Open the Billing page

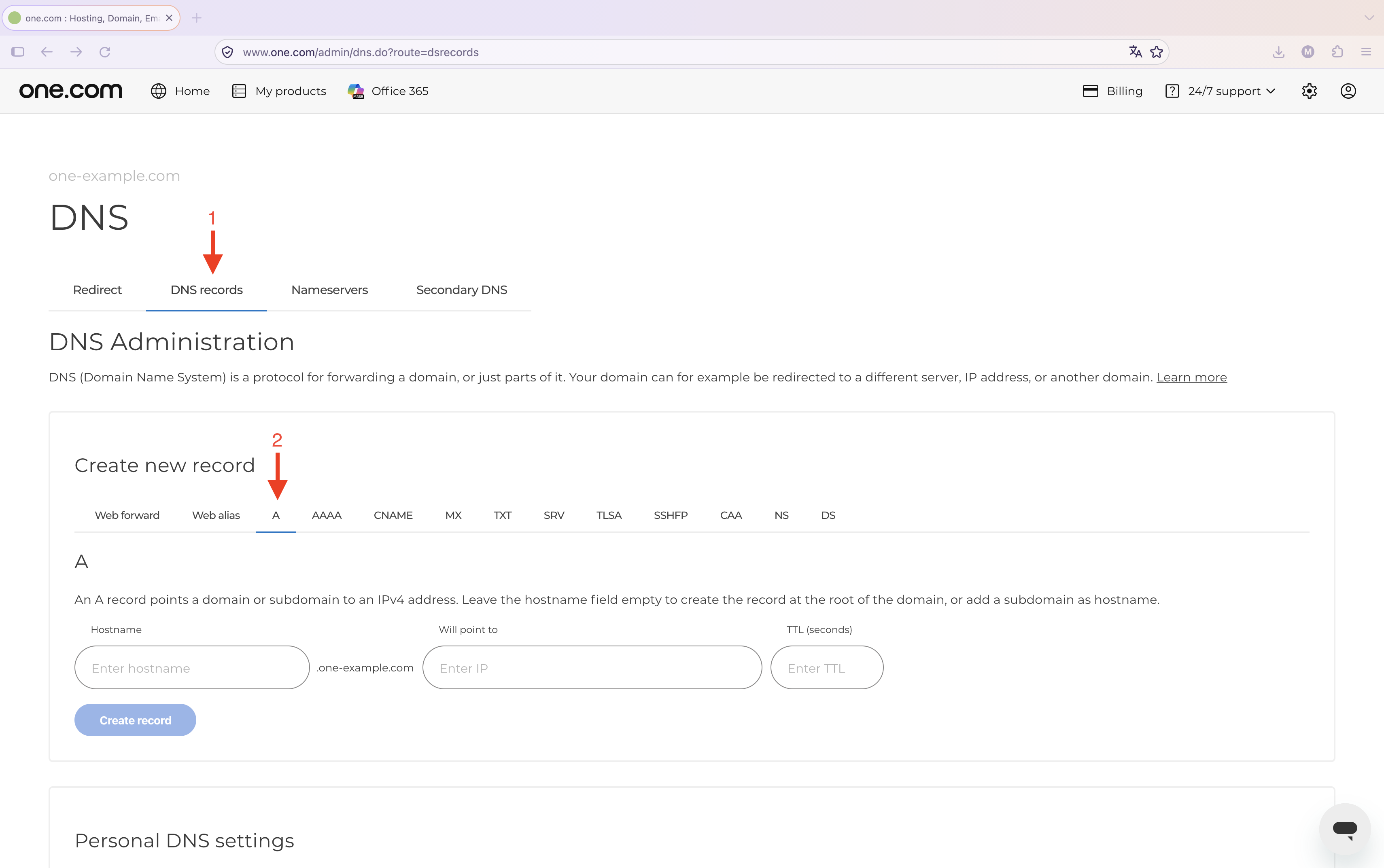coord(1112,91)
